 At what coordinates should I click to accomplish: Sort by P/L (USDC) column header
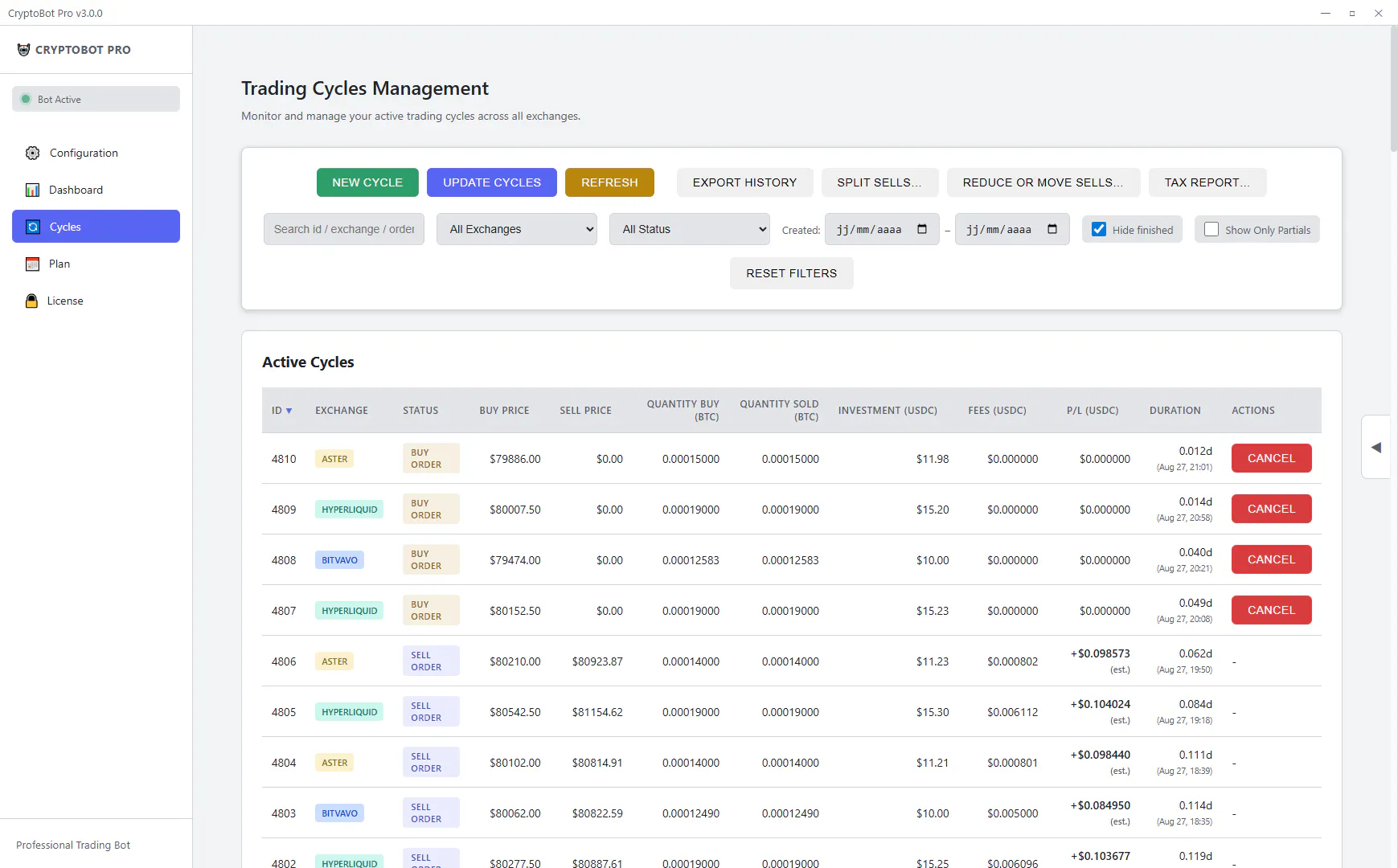1093,411
